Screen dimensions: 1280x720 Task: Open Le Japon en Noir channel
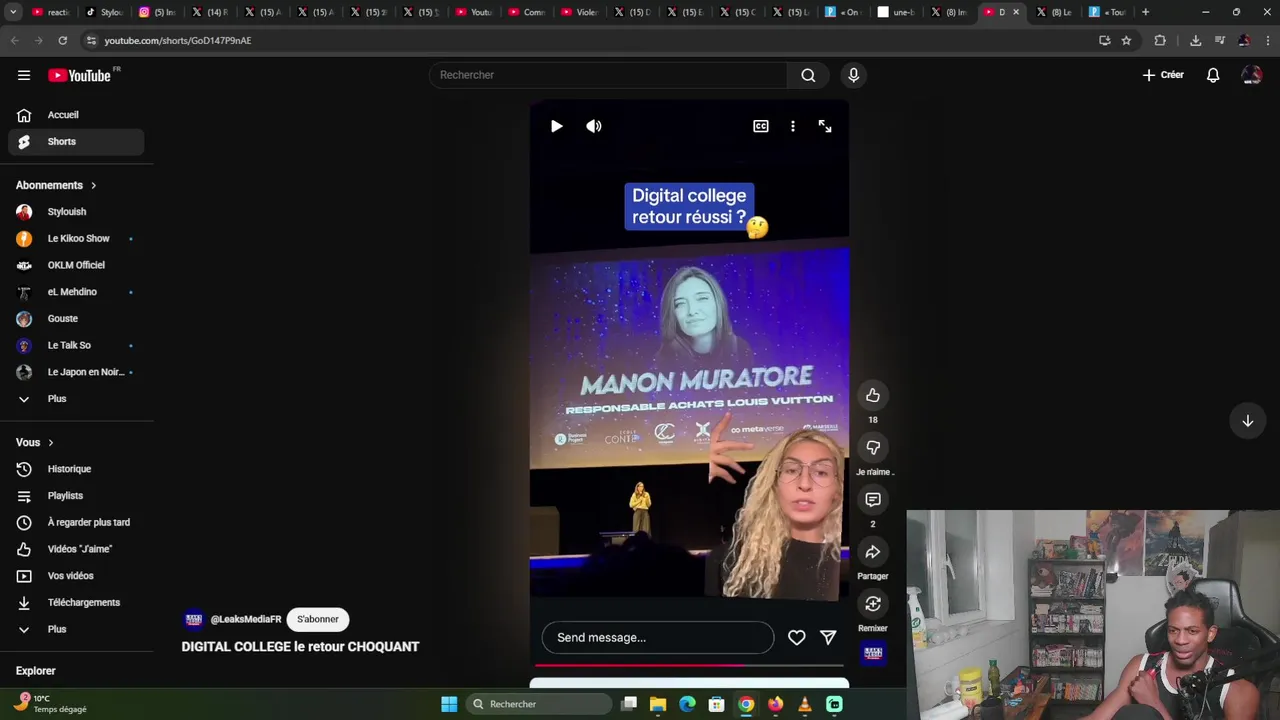click(76, 372)
